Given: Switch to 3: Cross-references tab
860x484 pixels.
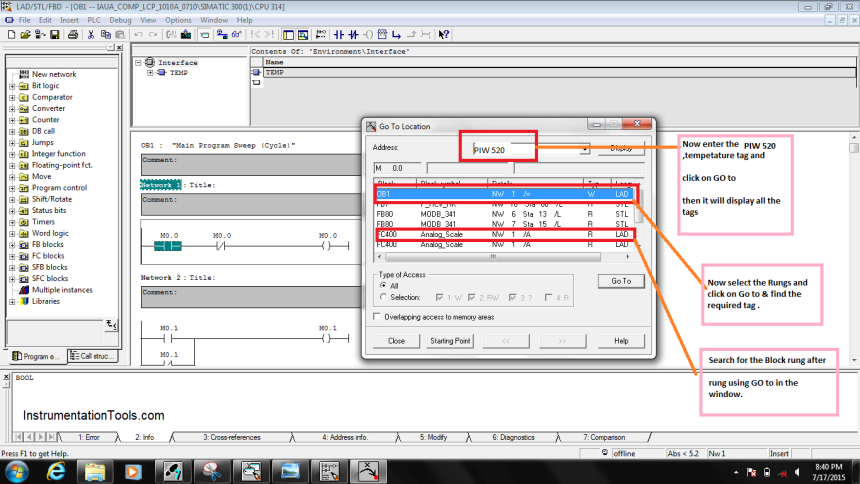Looking at the screenshot, I should [x=232, y=437].
